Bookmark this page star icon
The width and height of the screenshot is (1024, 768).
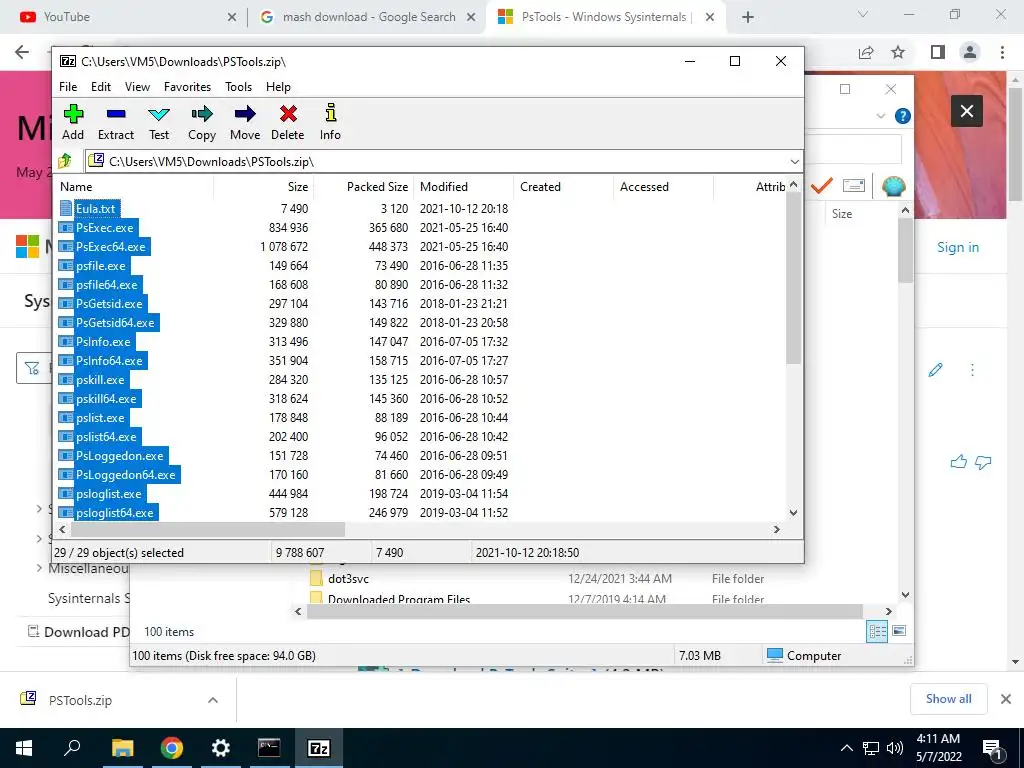coord(898,52)
